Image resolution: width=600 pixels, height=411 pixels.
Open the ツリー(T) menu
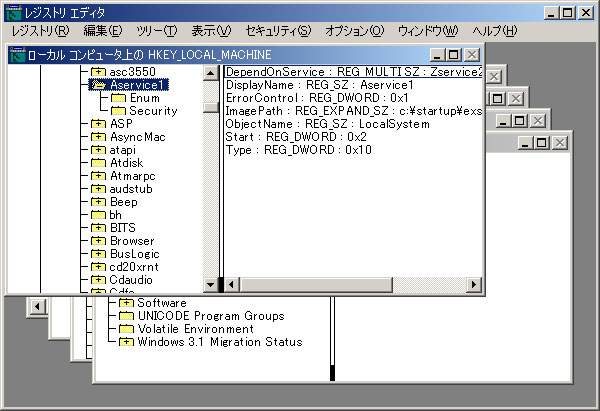point(157,31)
